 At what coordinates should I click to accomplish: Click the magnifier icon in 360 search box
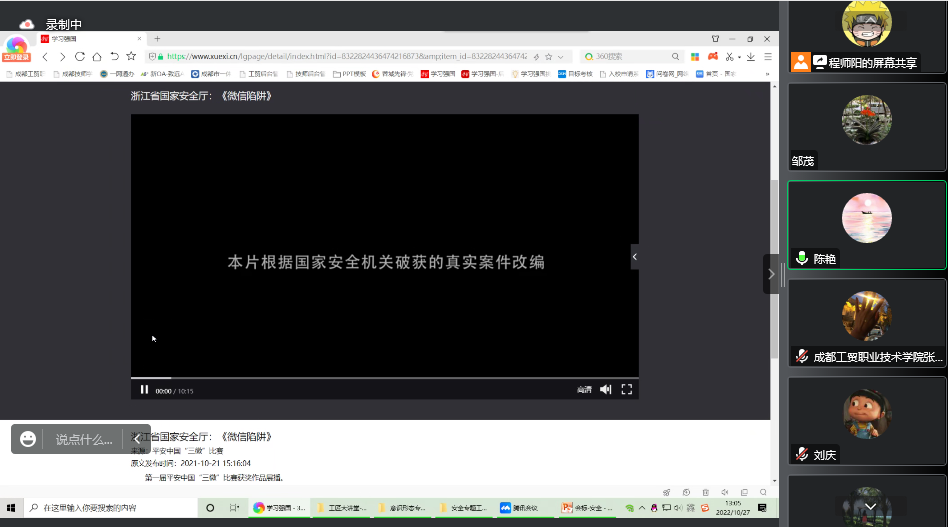click(x=675, y=56)
